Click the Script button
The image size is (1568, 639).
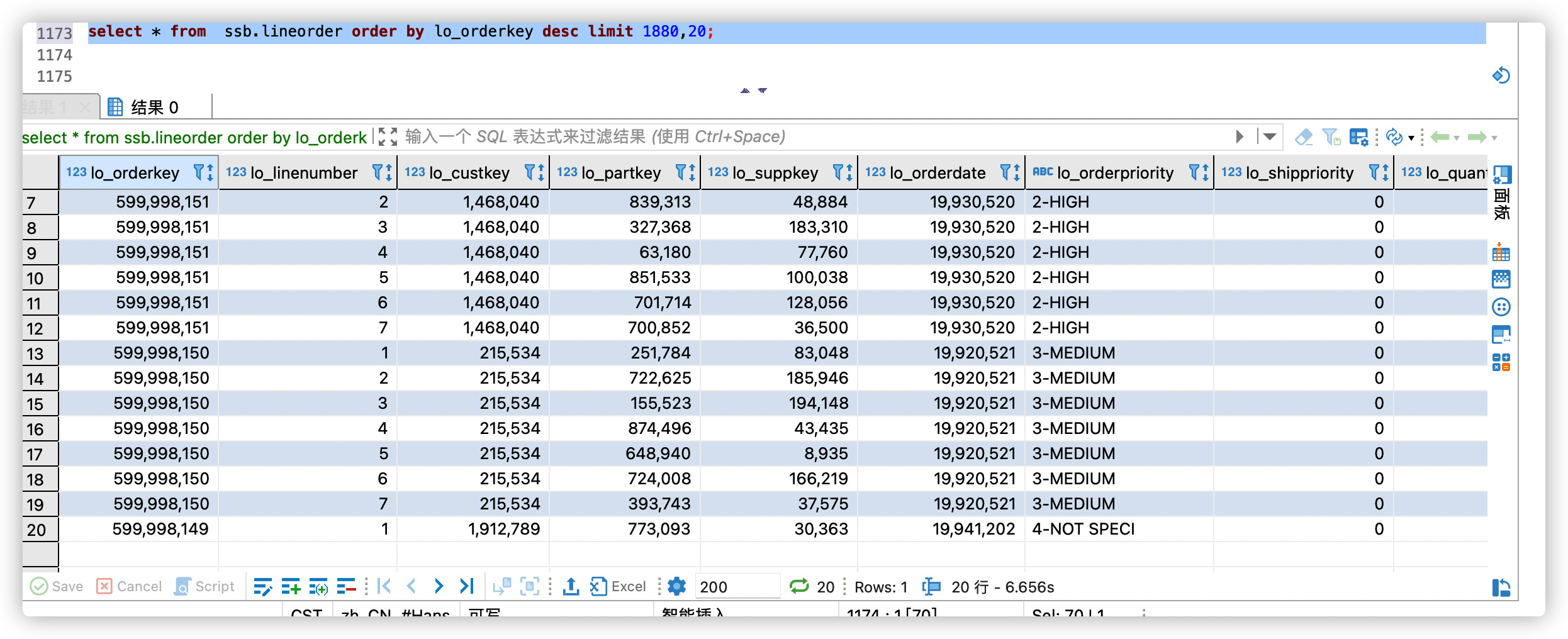pyautogui.click(x=204, y=587)
